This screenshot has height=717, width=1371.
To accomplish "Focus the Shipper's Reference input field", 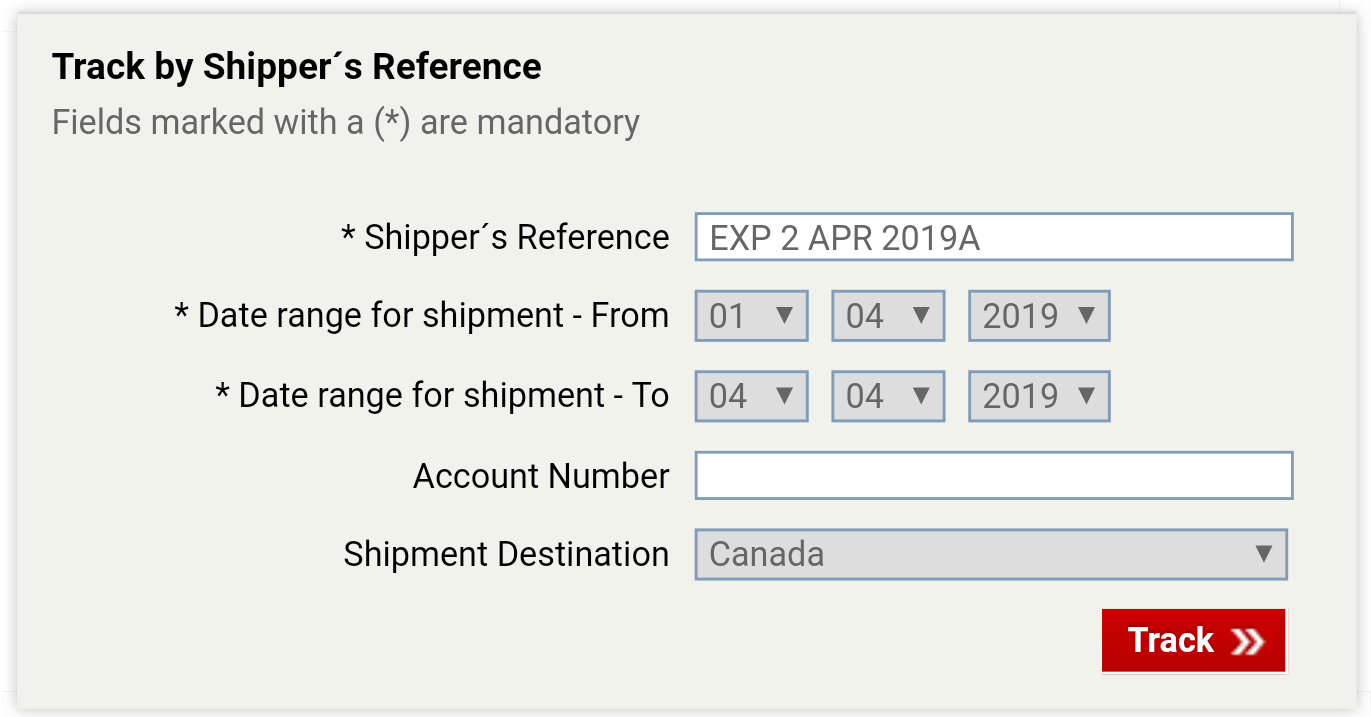I will (994, 237).
